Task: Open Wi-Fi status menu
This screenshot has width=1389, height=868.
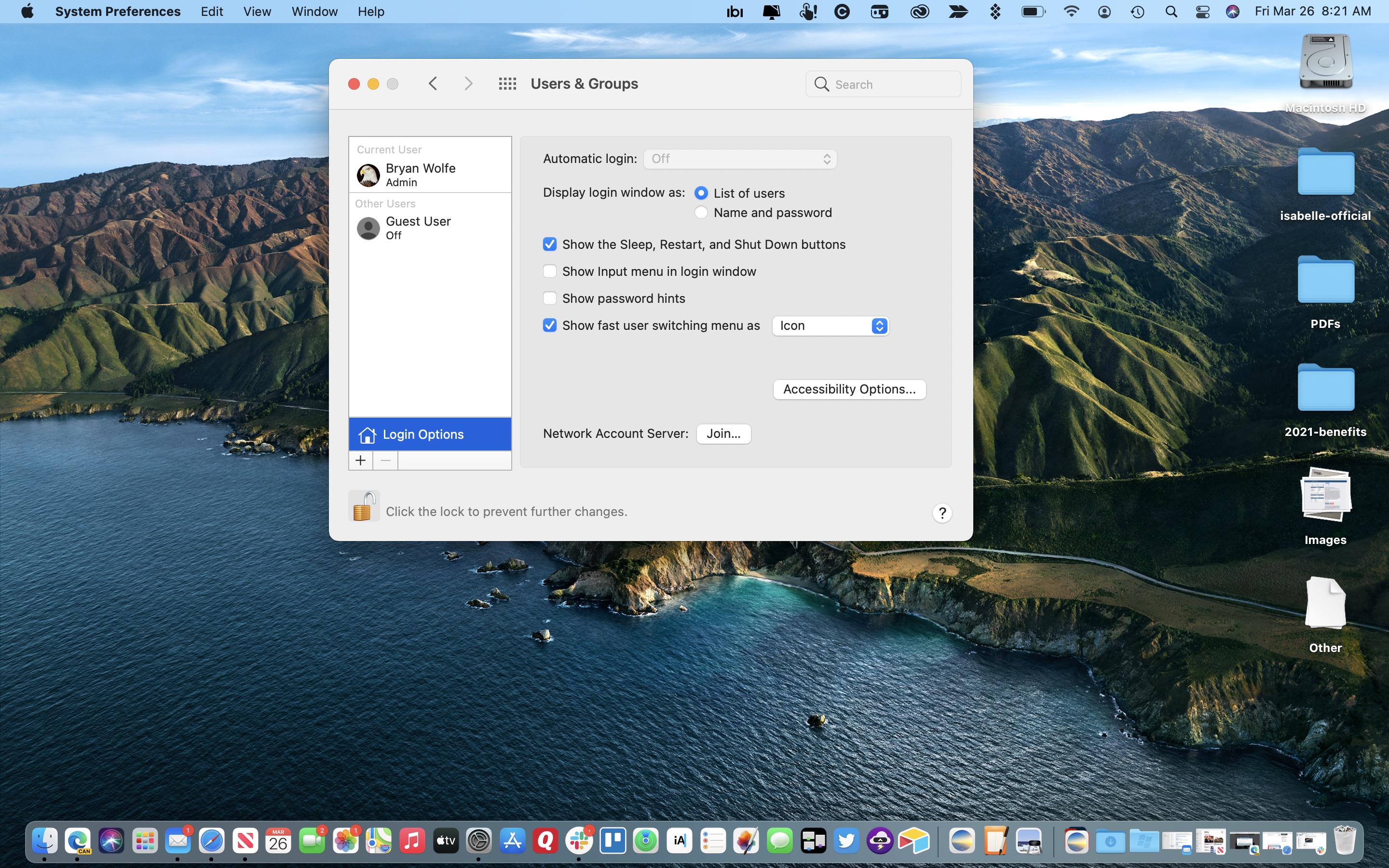Action: pyautogui.click(x=1071, y=12)
